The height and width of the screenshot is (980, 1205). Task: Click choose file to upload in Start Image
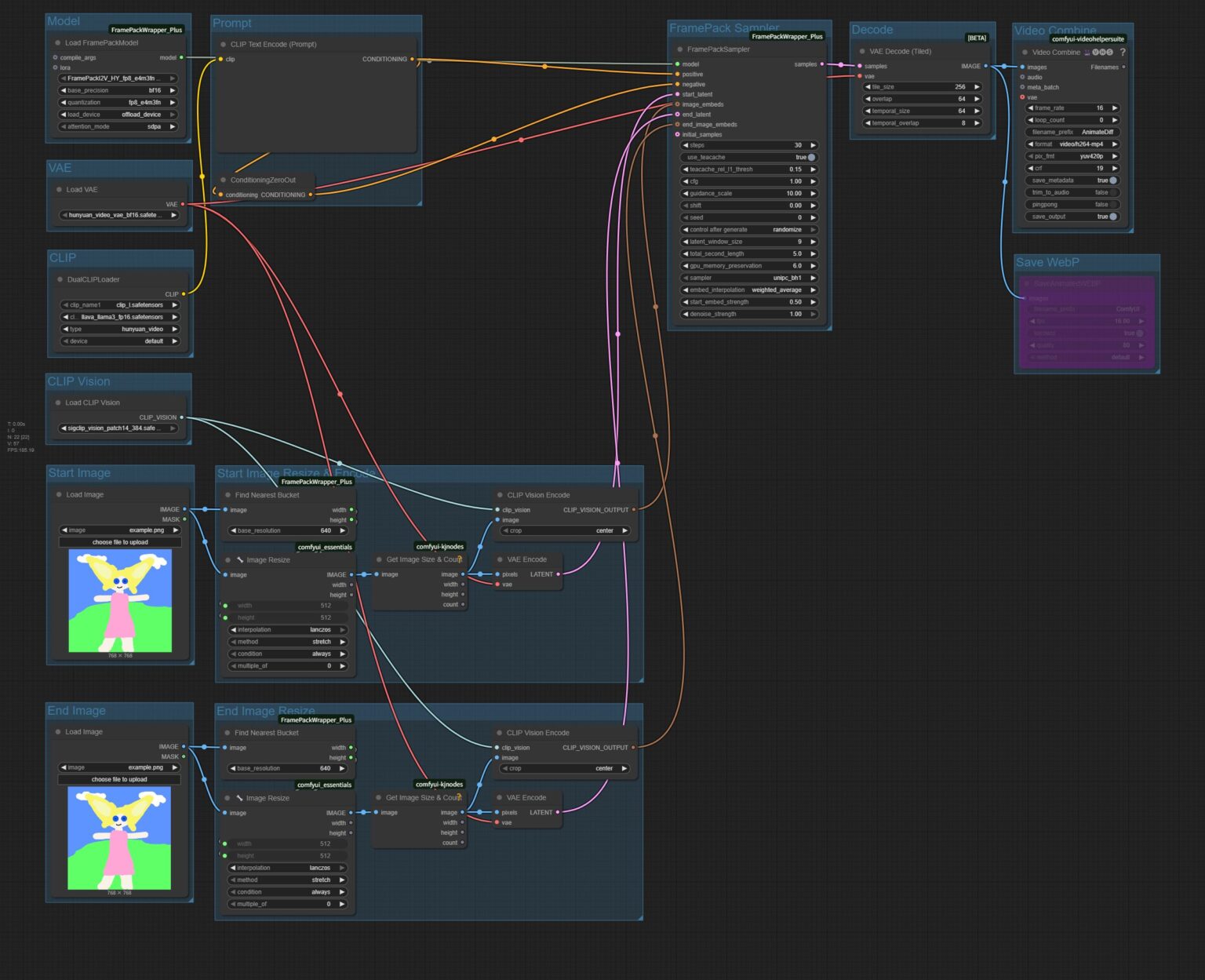(120, 542)
